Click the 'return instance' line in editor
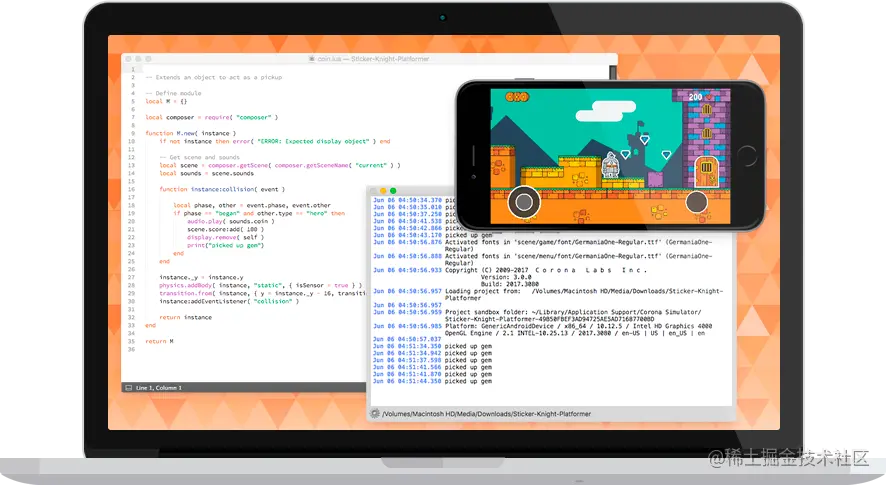886x485 pixels. click(185, 317)
